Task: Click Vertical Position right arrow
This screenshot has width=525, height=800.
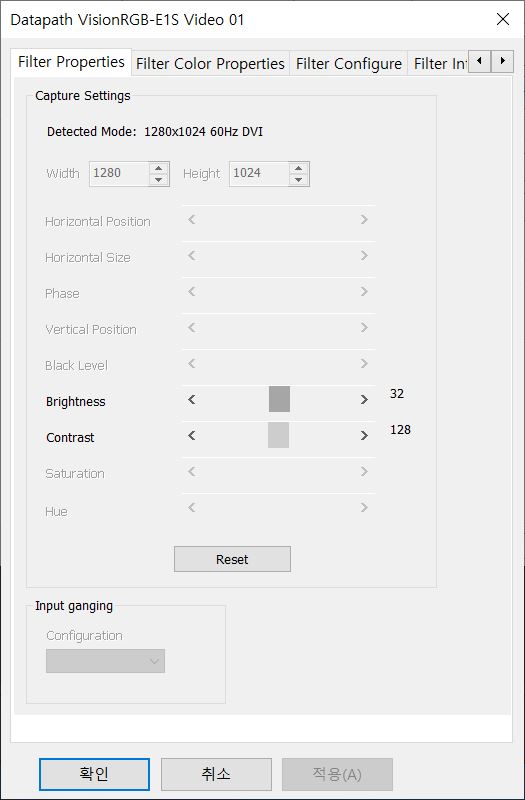Action: coord(364,328)
